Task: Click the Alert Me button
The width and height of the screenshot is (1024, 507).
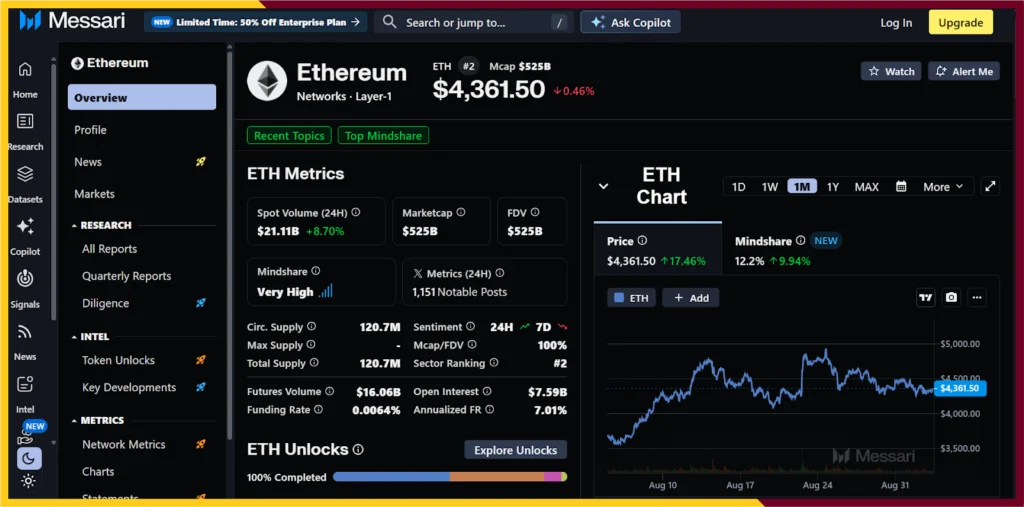Action: pos(964,71)
